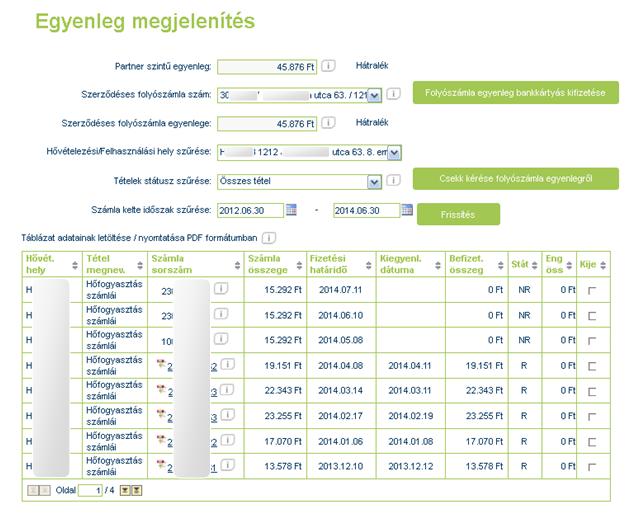Open Hővételezési/Felhasználási hely szűrése dropdown
This screenshot has height=515, width=628.
tap(394, 153)
